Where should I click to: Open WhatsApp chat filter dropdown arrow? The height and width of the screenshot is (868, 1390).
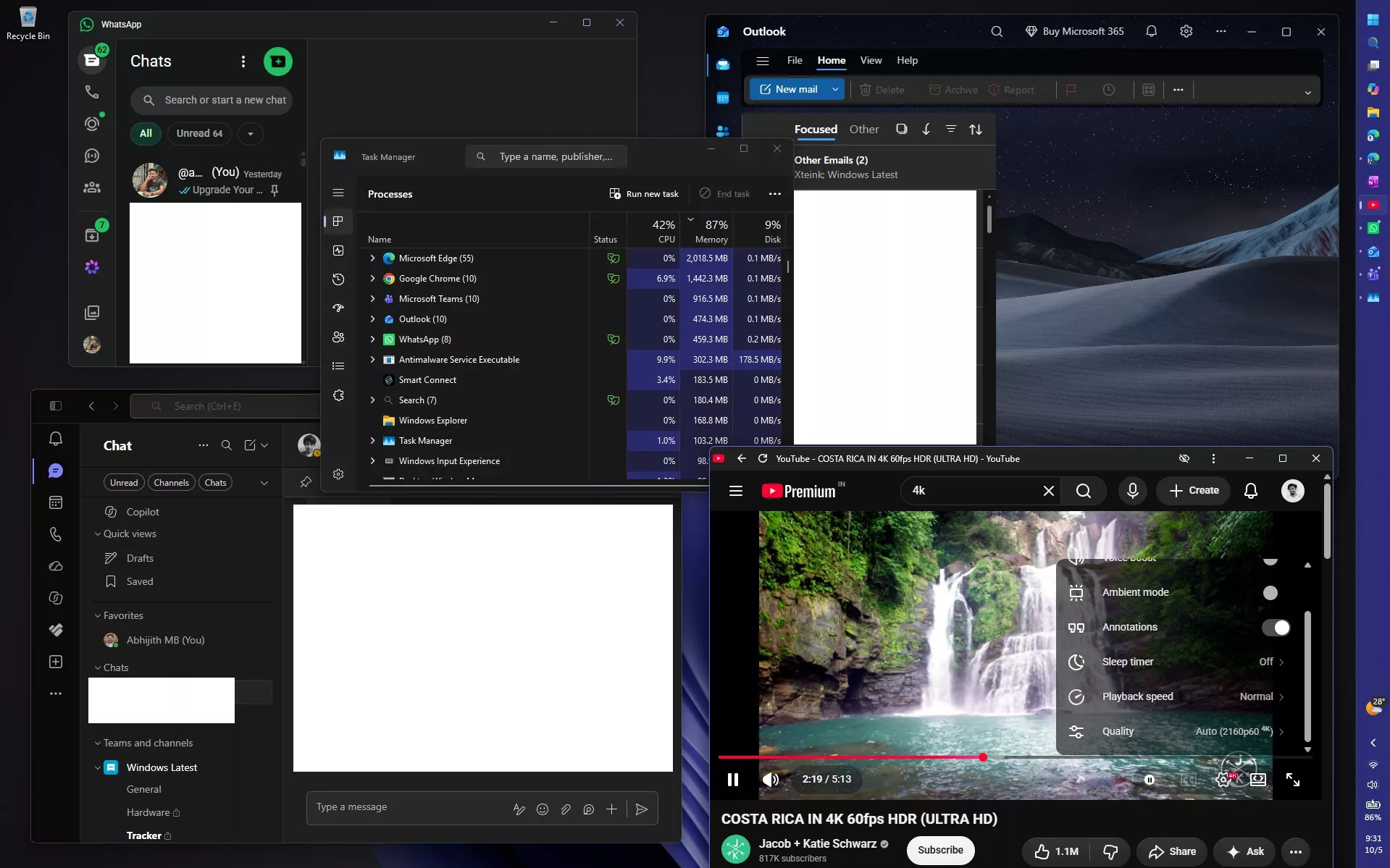tap(250, 133)
